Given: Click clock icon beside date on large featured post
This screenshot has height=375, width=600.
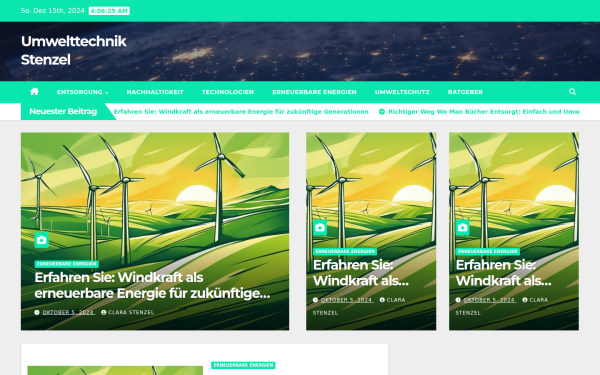Looking at the screenshot, I should coord(37,312).
